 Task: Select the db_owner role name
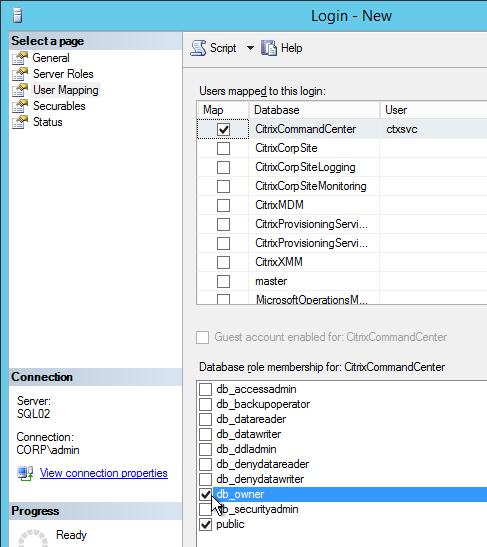[240, 494]
